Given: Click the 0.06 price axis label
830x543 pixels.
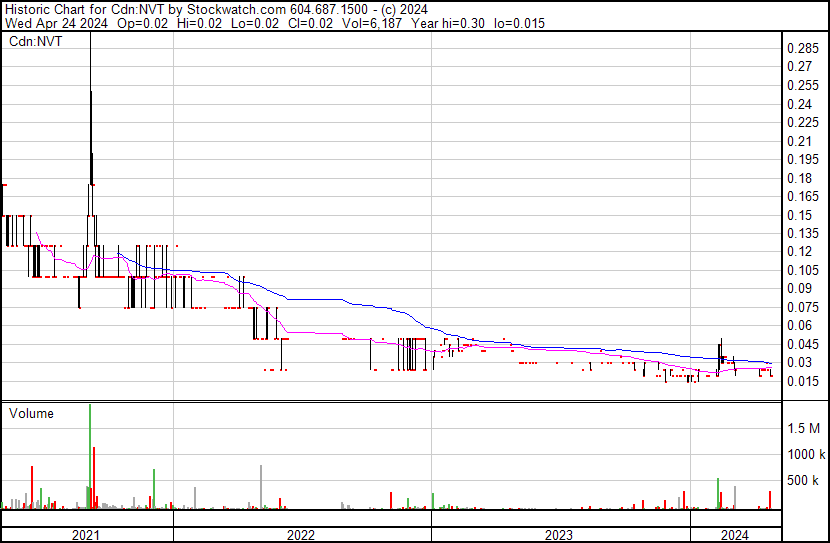Looking at the screenshot, I should (798, 326).
